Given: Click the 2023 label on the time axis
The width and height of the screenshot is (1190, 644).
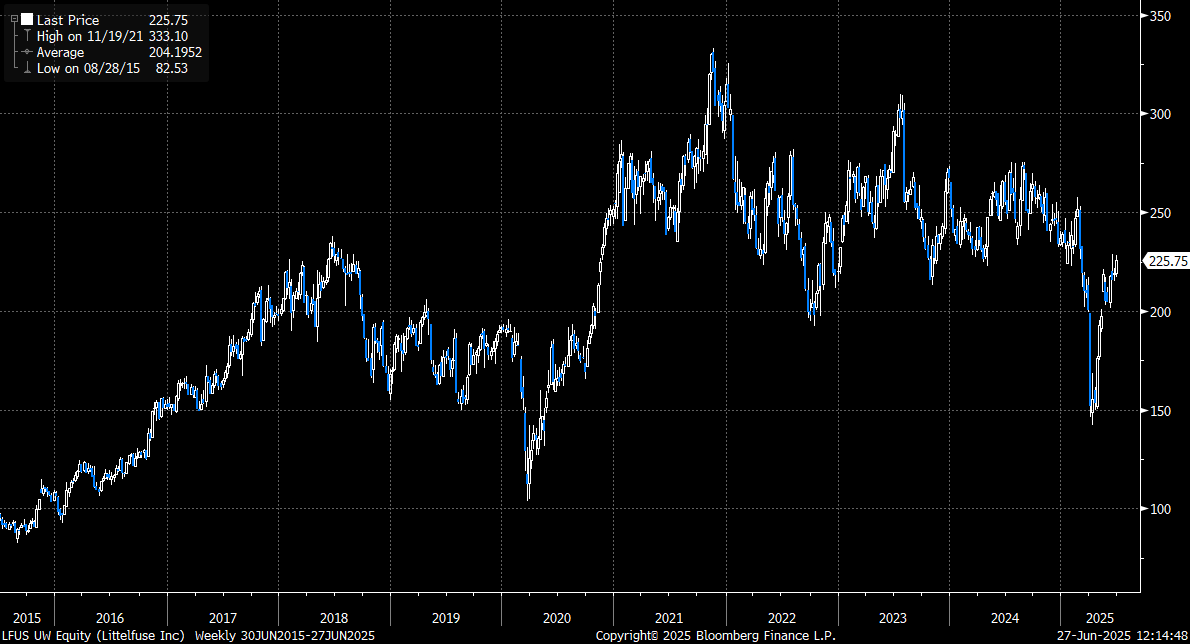Looking at the screenshot, I should tap(893, 618).
